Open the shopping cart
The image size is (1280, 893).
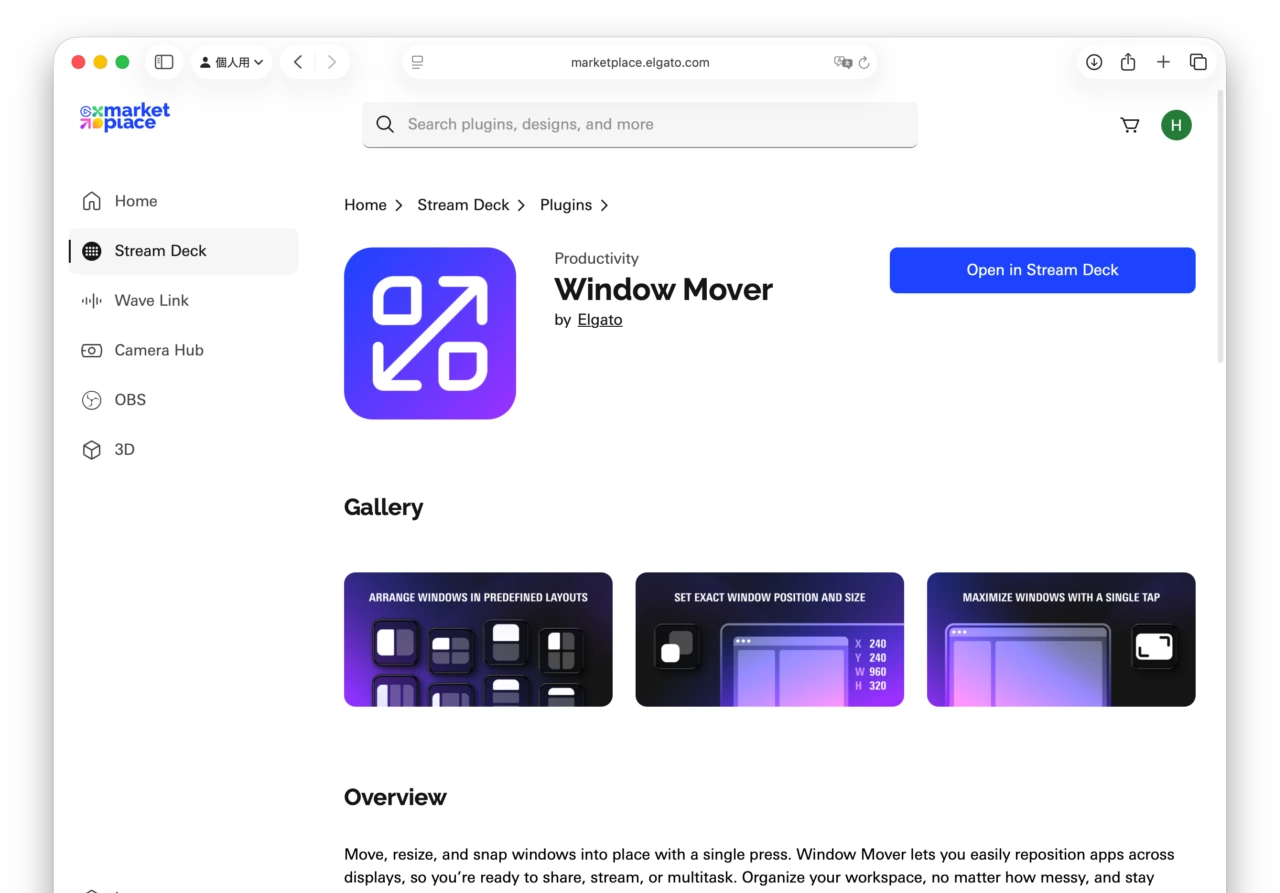click(x=1130, y=125)
